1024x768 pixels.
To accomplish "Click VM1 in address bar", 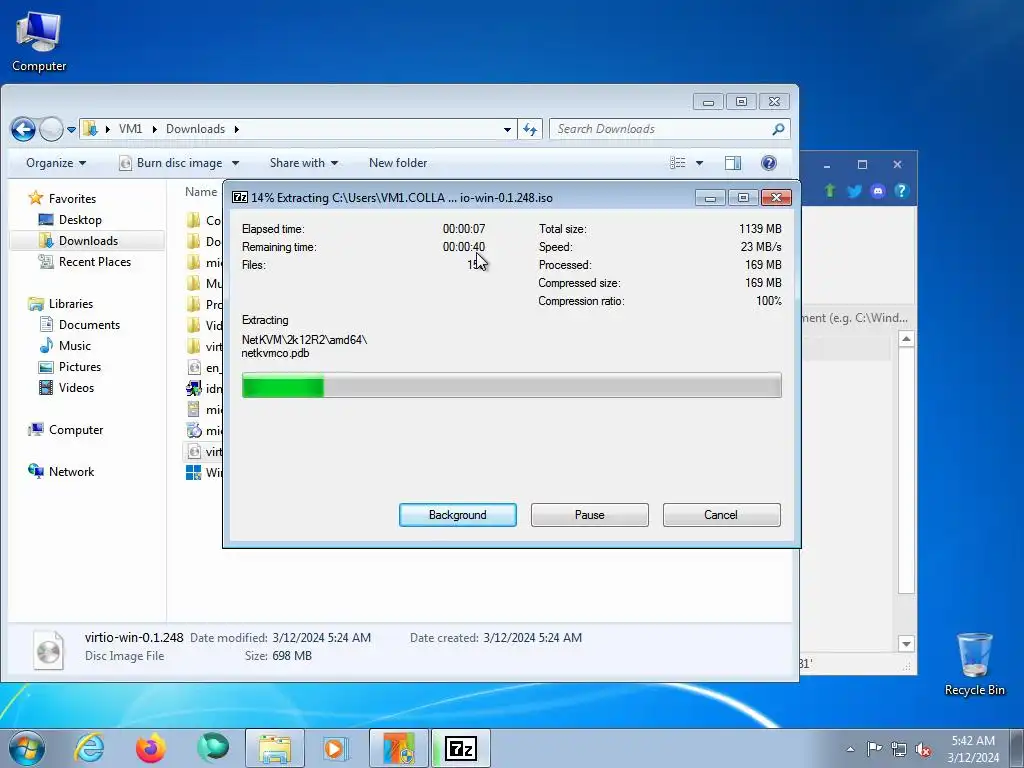I will [x=130, y=129].
